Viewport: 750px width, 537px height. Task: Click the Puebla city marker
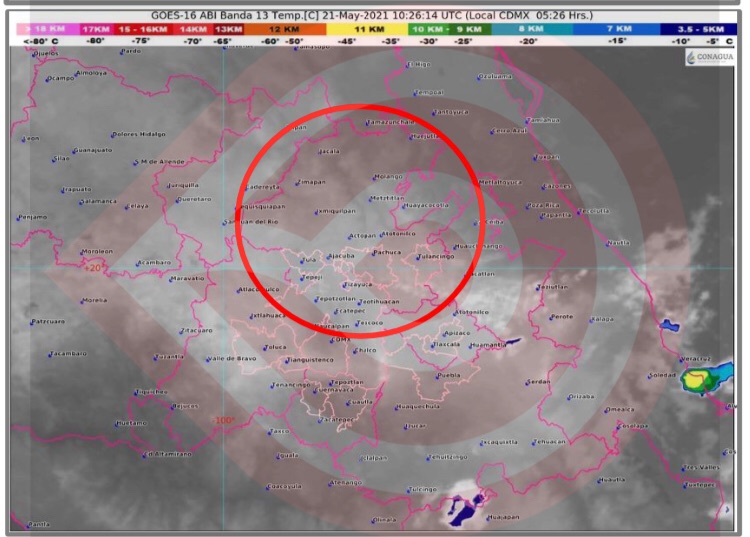point(436,376)
